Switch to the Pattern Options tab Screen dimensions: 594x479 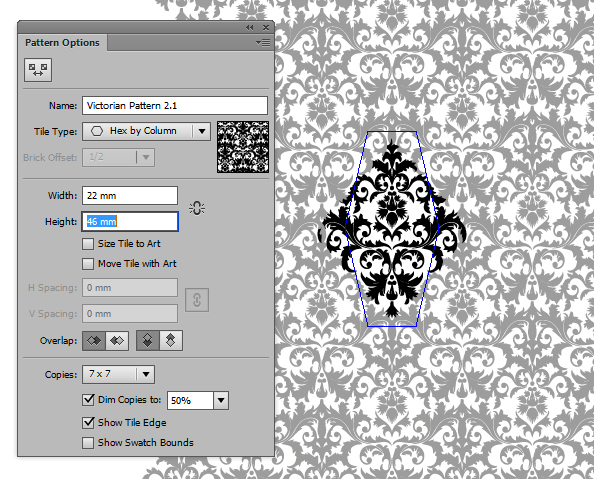(62, 42)
